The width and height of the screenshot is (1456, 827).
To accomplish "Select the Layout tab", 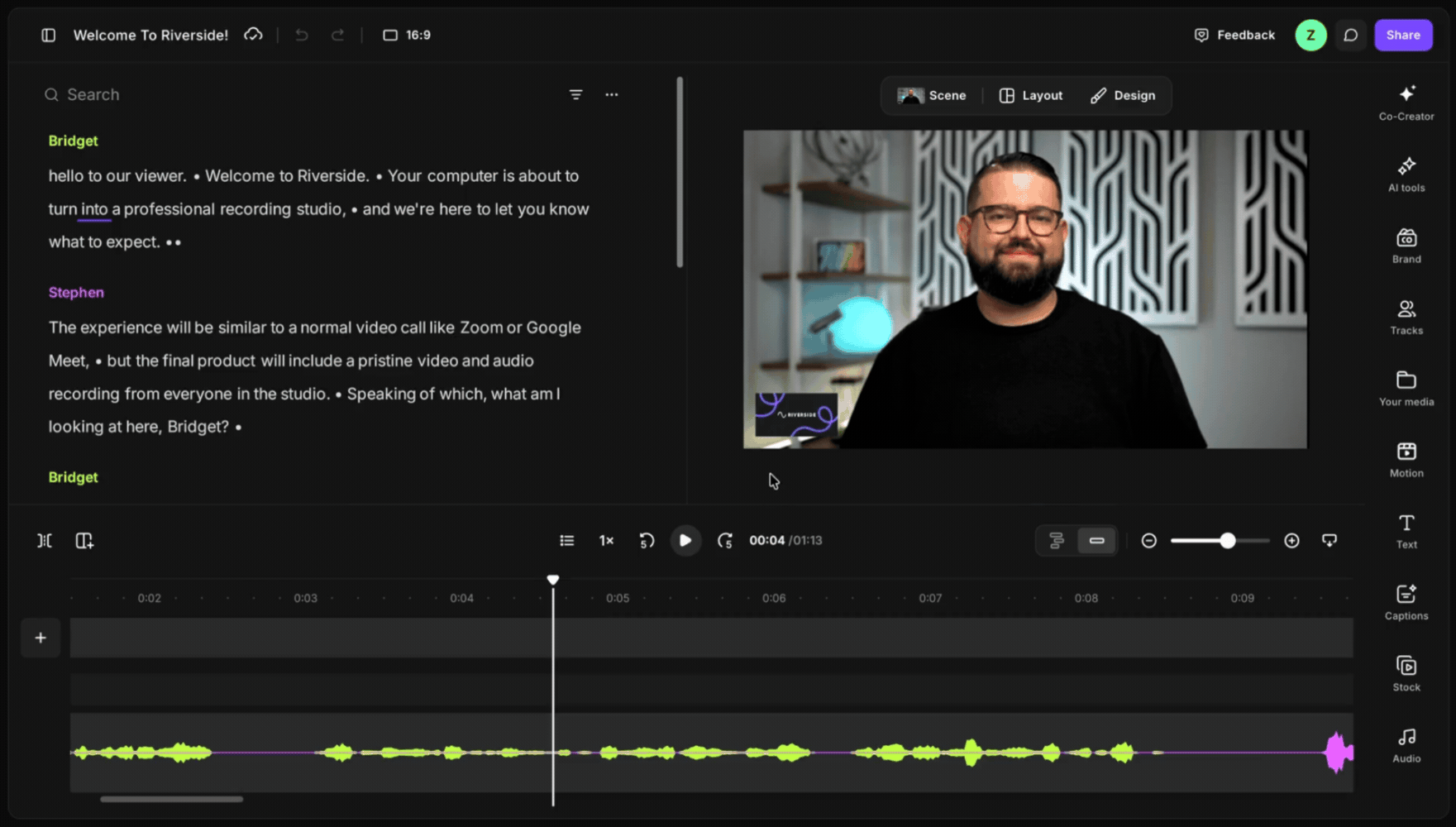I will point(1031,95).
